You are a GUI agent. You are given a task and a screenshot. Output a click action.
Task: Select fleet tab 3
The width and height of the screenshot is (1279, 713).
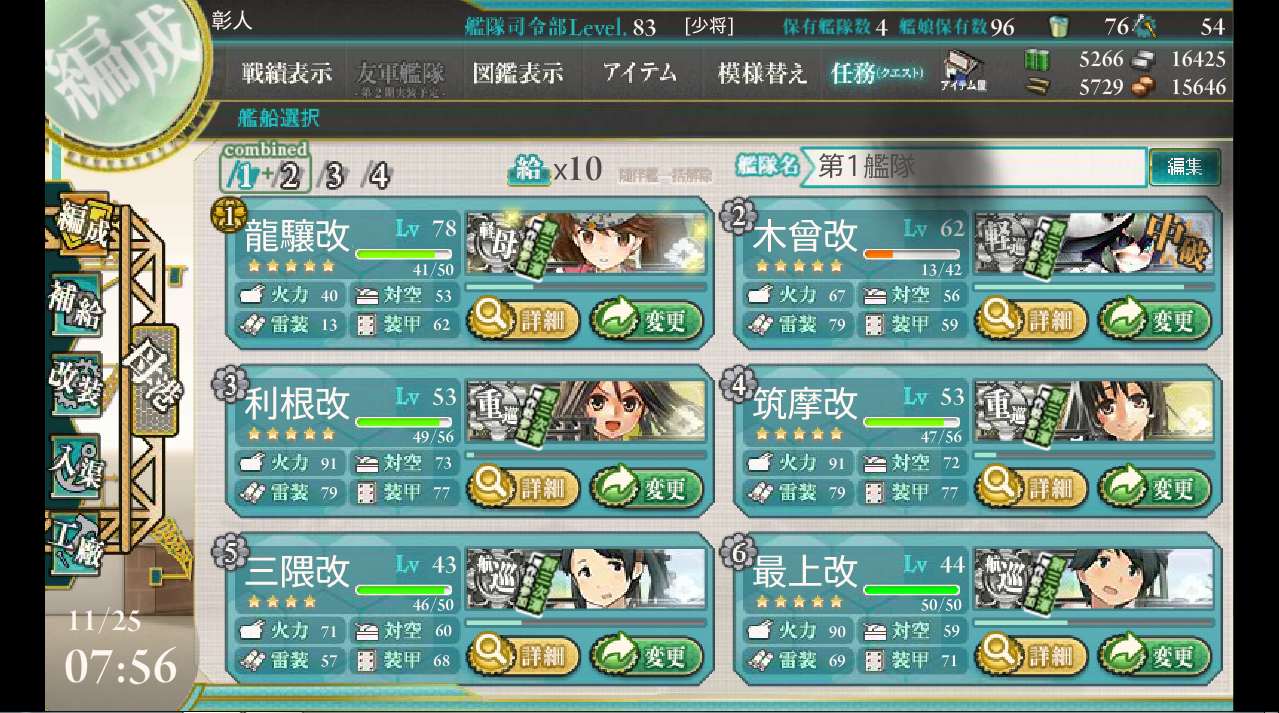333,176
